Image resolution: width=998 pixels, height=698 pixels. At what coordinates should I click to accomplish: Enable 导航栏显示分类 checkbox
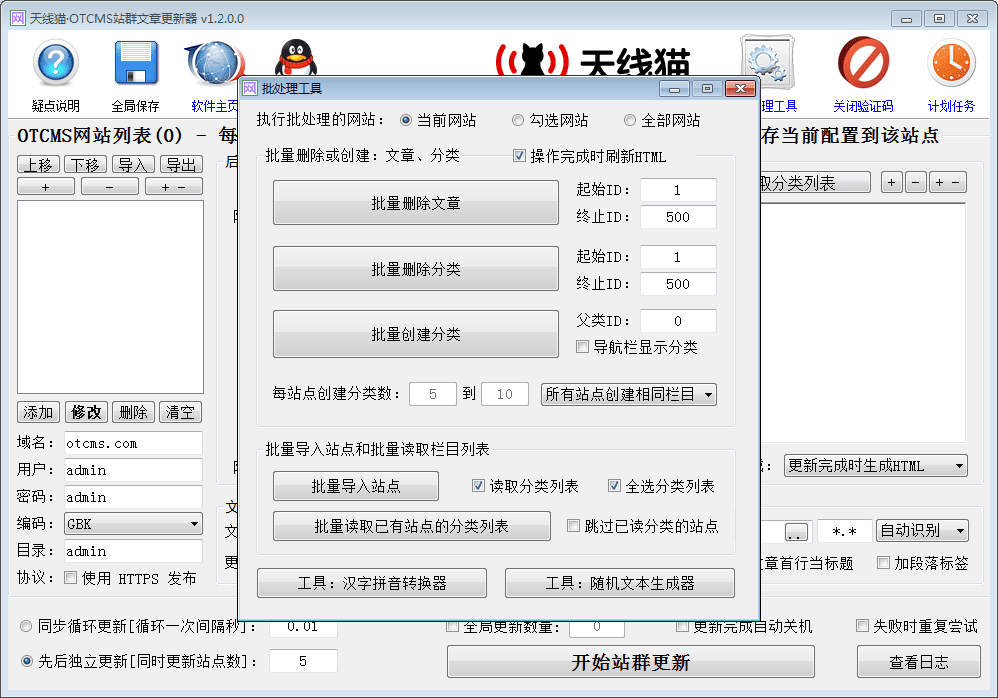click(x=582, y=347)
